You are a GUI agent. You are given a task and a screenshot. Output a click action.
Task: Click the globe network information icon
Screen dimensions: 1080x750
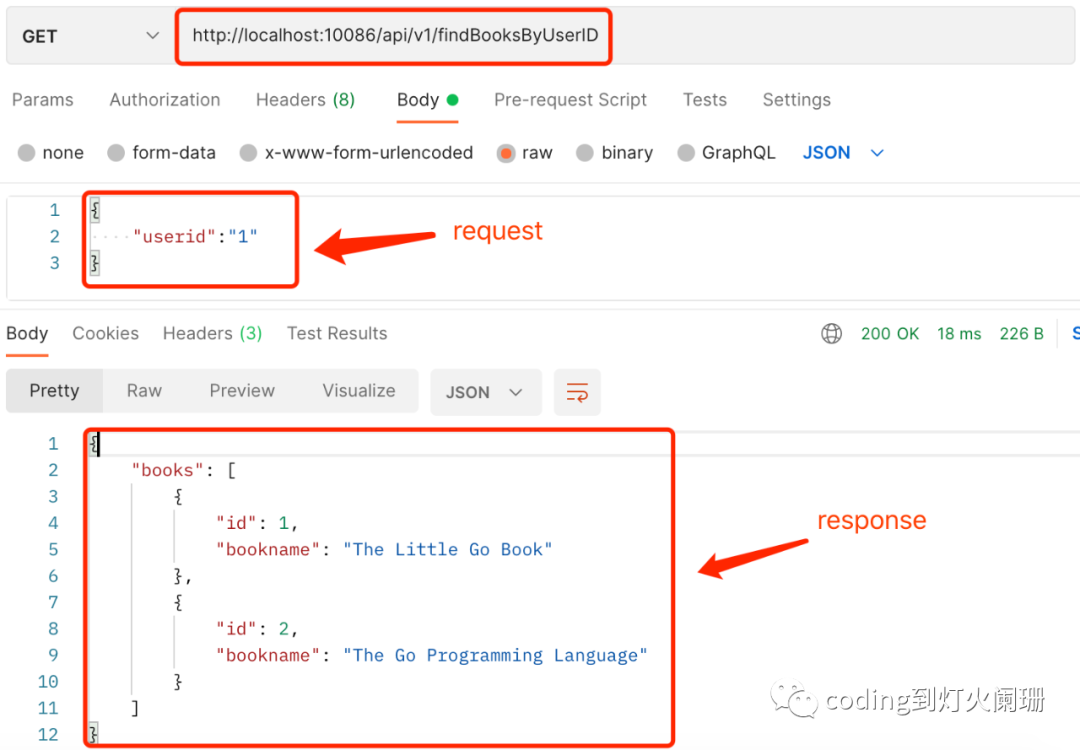(831, 333)
